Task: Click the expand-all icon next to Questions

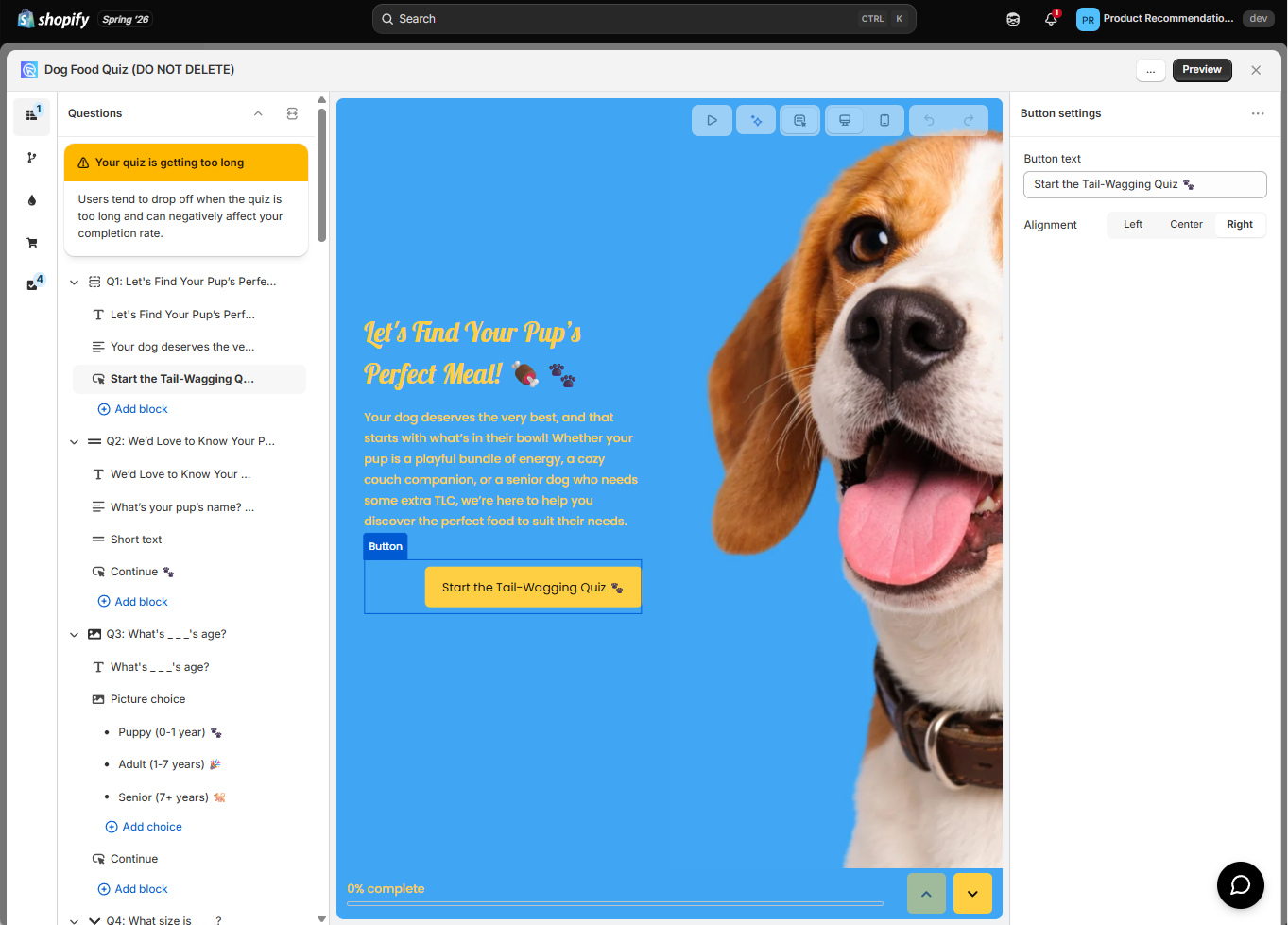Action: (x=292, y=113)
